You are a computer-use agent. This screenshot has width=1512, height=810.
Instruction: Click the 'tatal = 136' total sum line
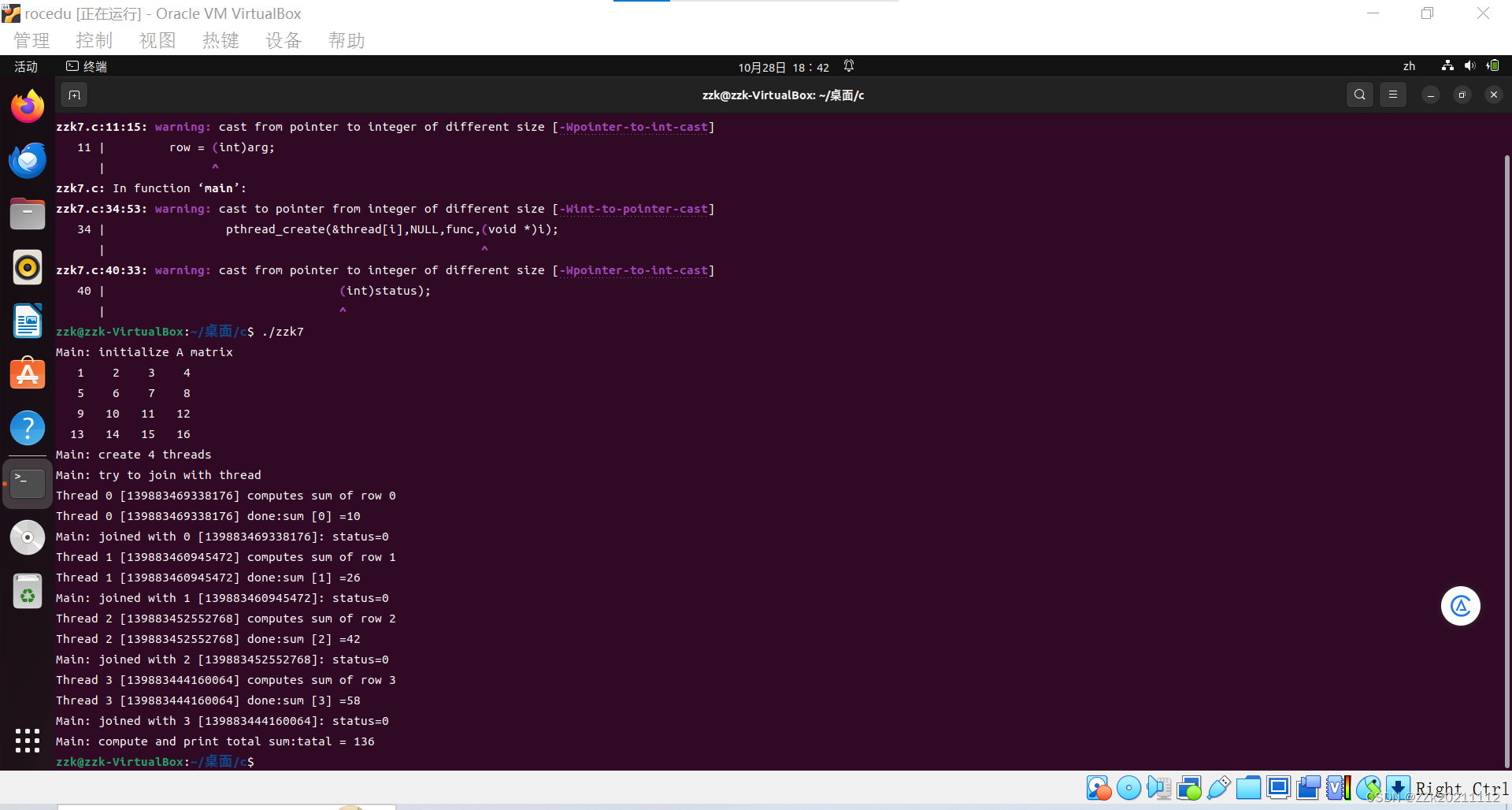tap(215, 741)
